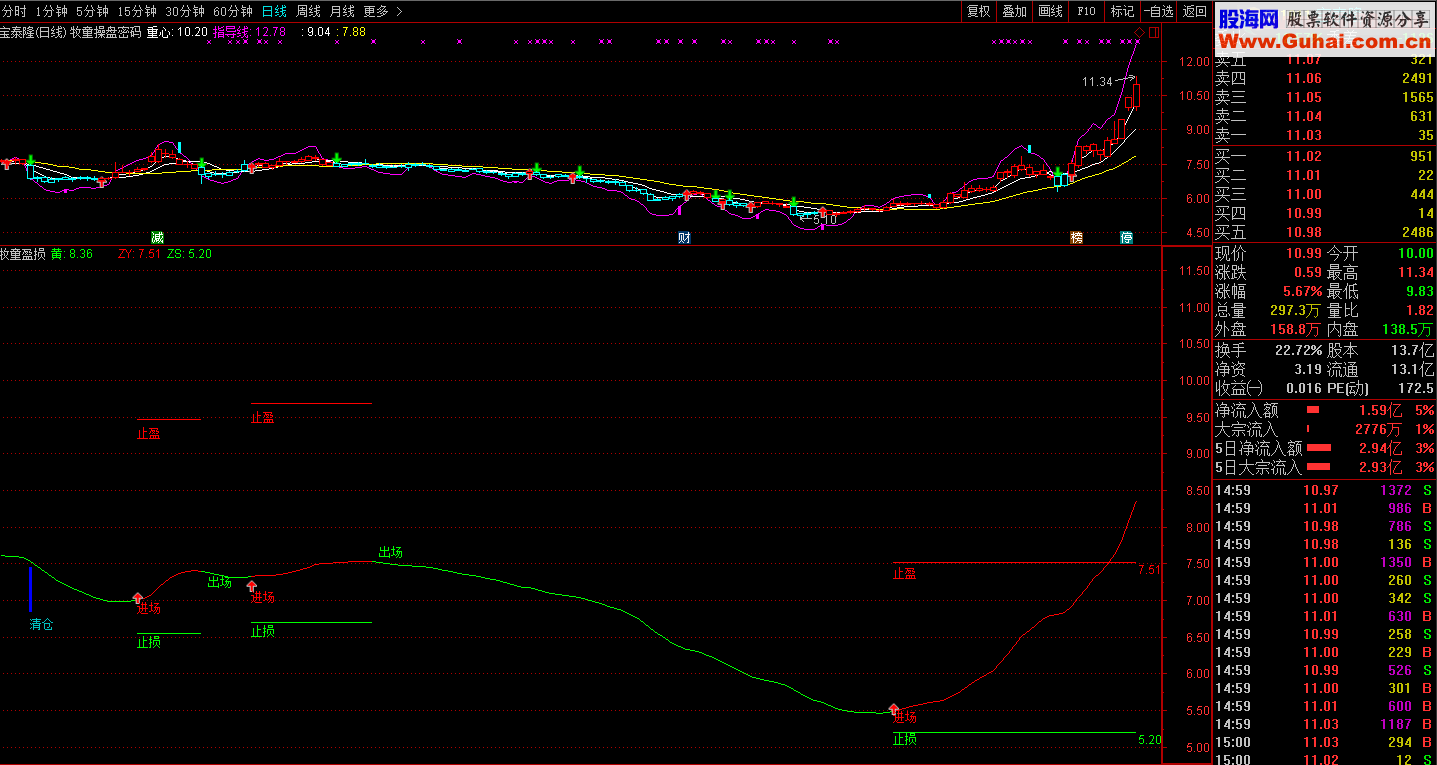
Task: Click the red 止盈 line at 7.51
Action: (x=1014, y=563)
